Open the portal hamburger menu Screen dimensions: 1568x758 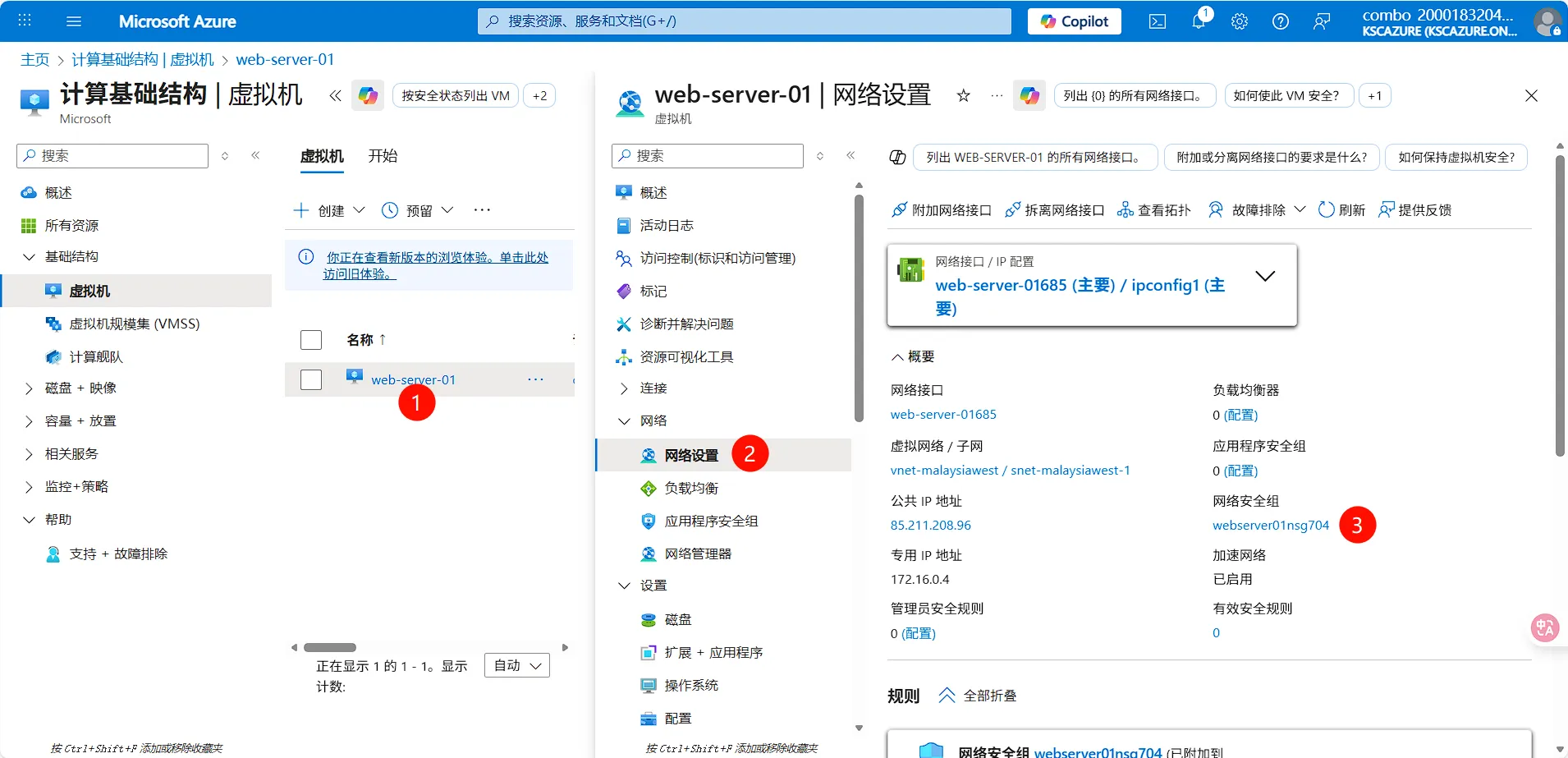click(74, 21)
